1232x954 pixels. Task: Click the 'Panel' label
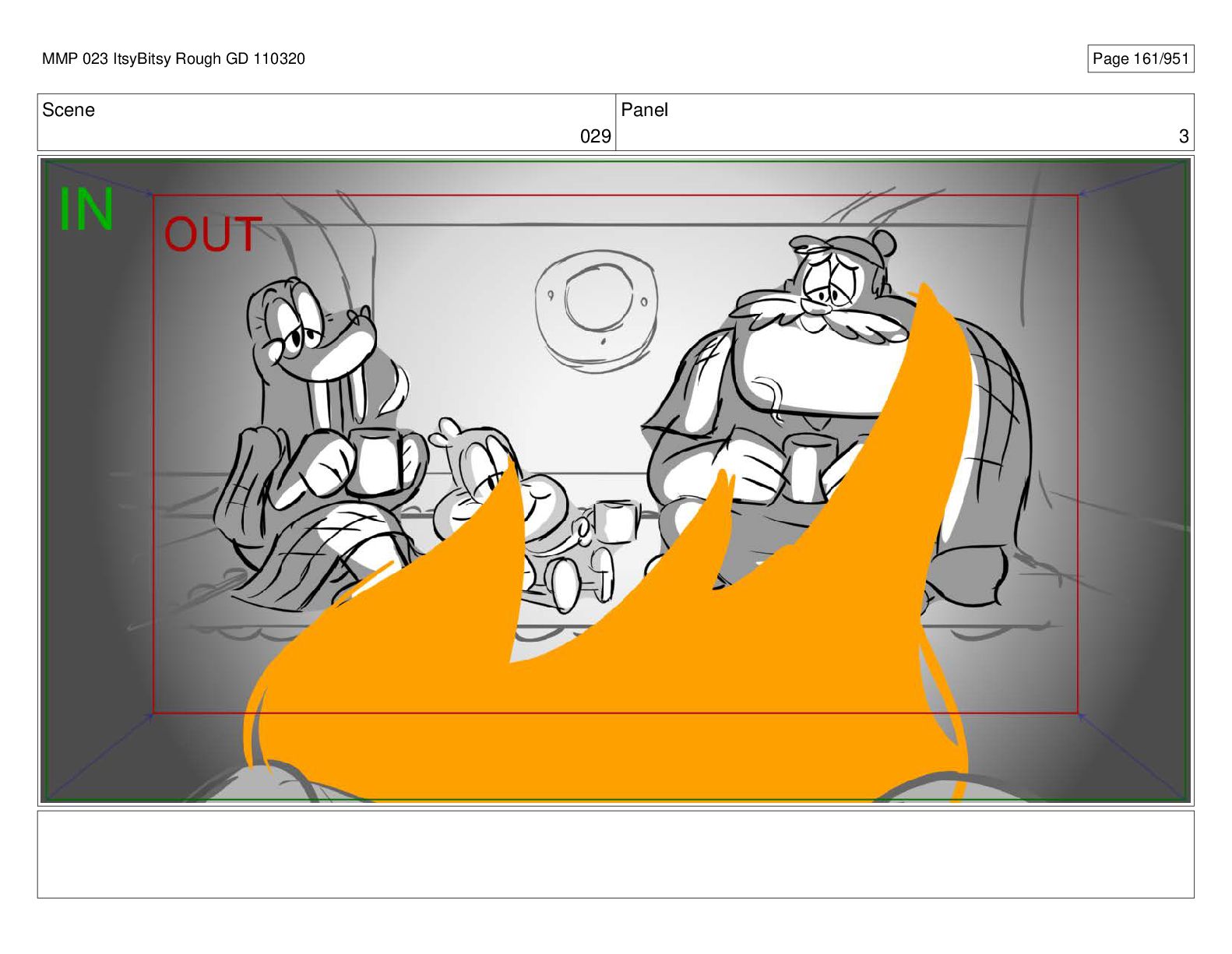click(x=644, y=110)
